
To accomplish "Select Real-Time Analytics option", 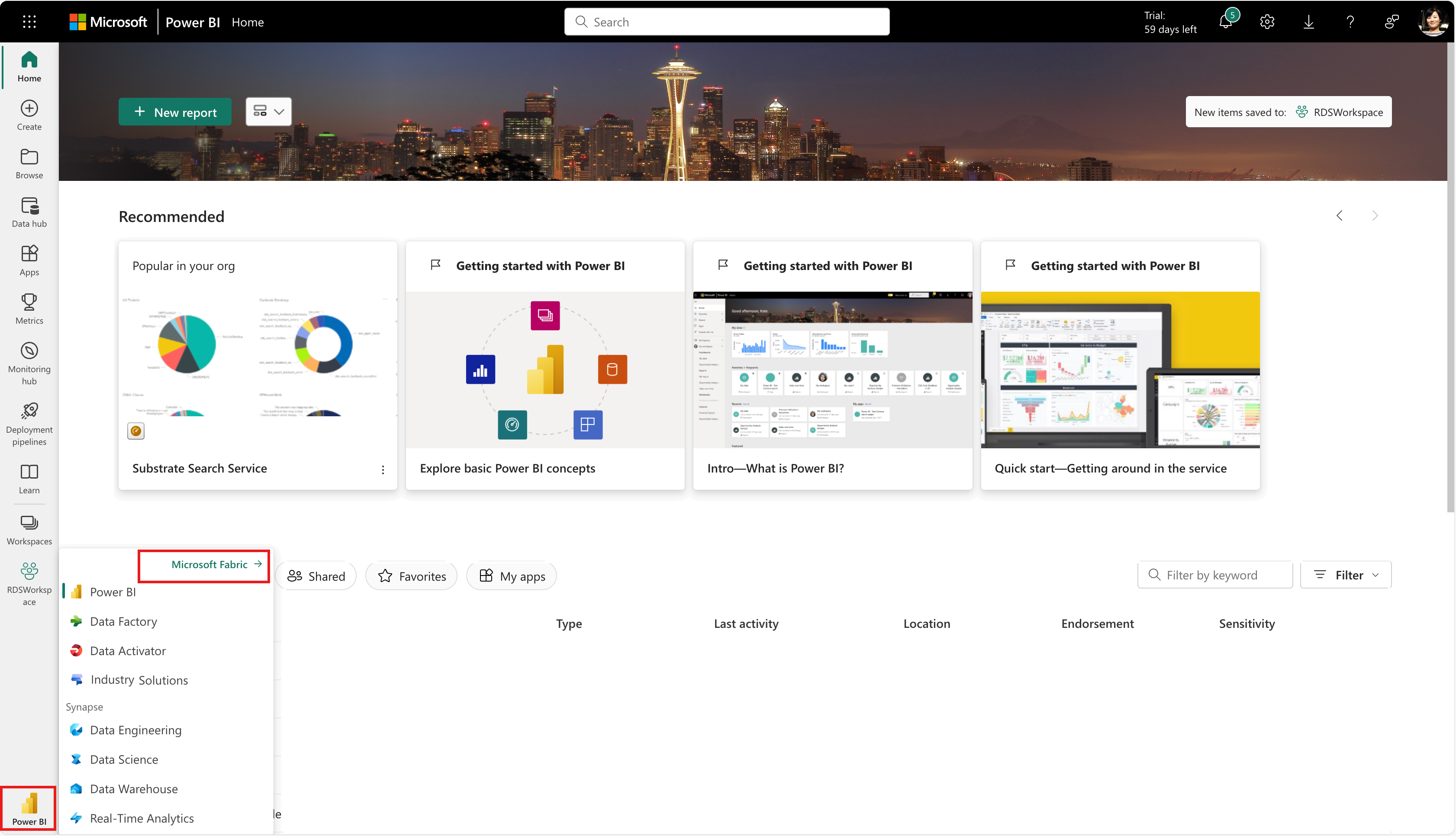I will point(141,817).
